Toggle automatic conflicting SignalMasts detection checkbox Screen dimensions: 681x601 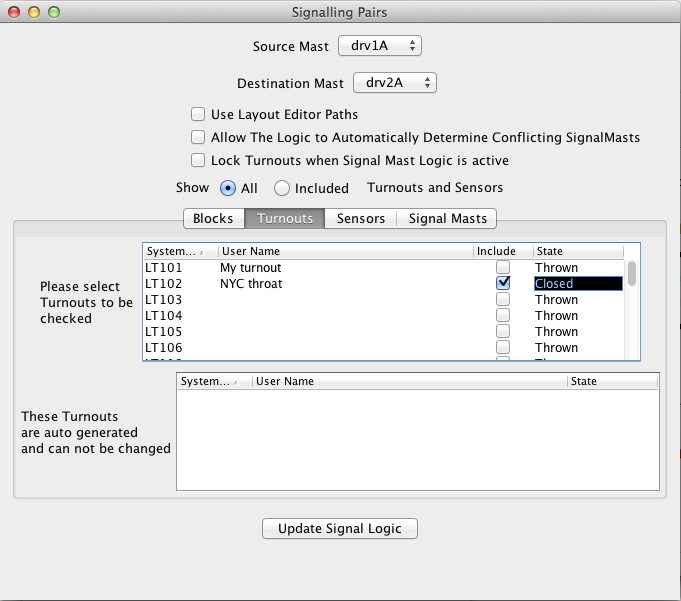tap(198, 137)
